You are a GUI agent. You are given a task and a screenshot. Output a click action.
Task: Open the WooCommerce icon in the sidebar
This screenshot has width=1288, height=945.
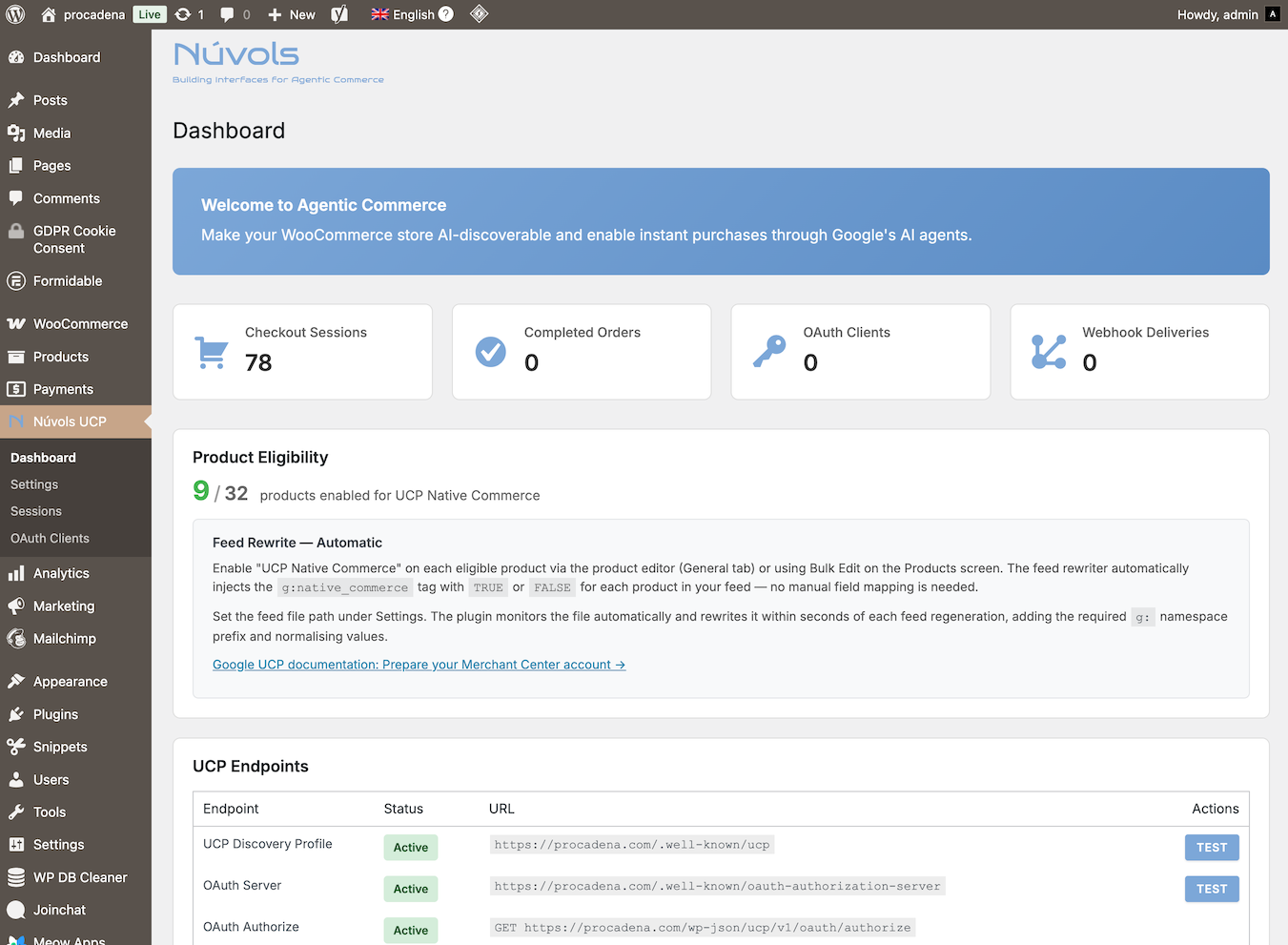pos(17,323)
